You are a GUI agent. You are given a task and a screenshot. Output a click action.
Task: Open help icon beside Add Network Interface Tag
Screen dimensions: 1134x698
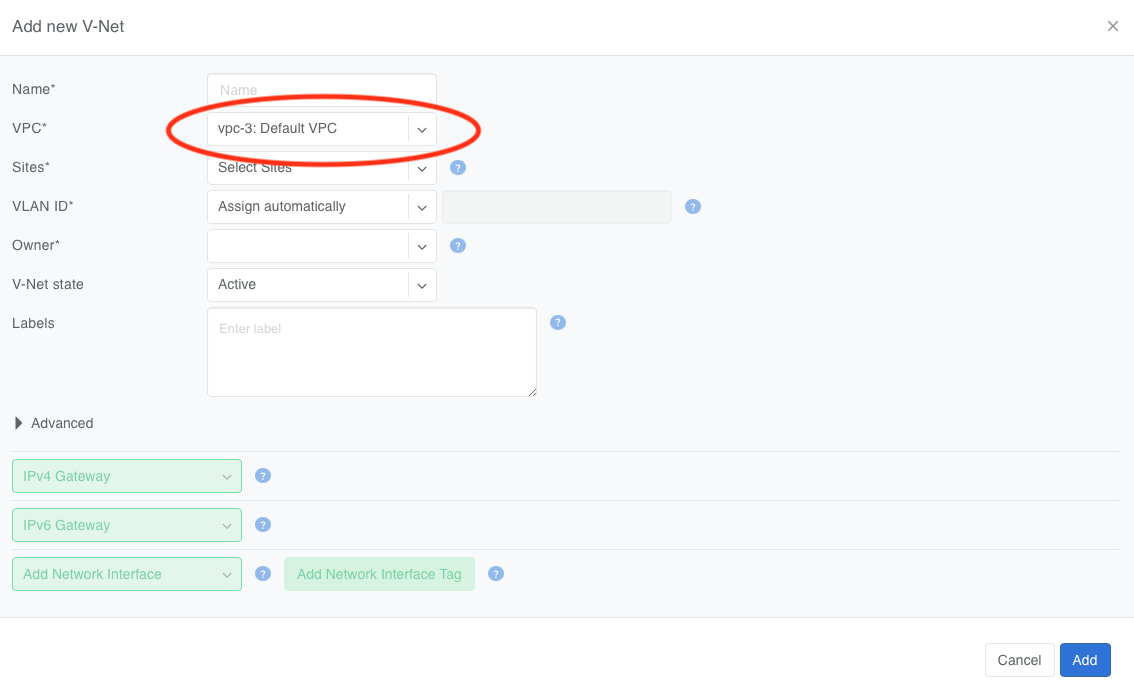[x=496, y=574]
